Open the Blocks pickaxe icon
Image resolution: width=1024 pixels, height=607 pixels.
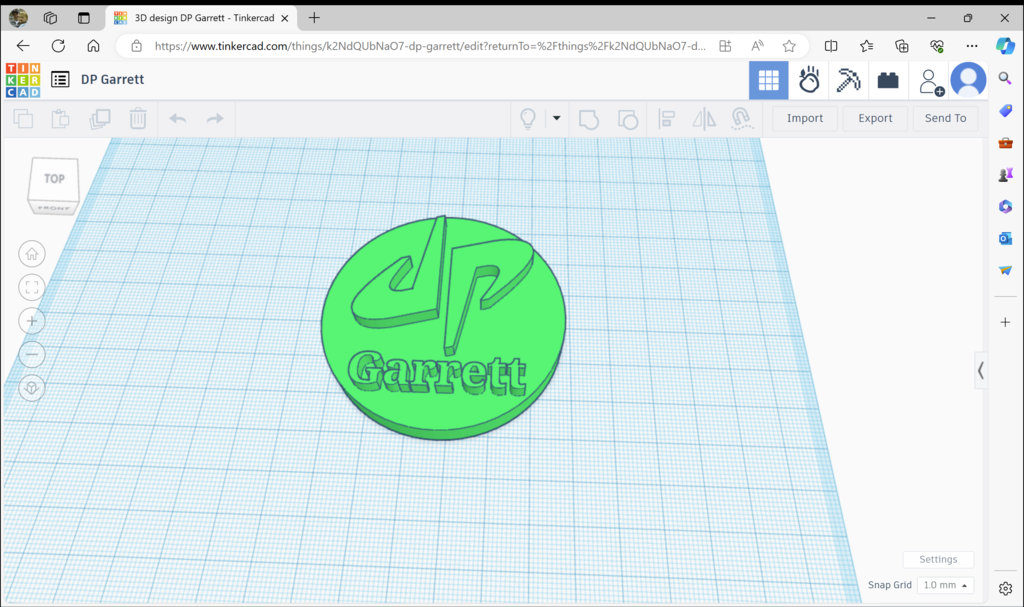(848, 80)
